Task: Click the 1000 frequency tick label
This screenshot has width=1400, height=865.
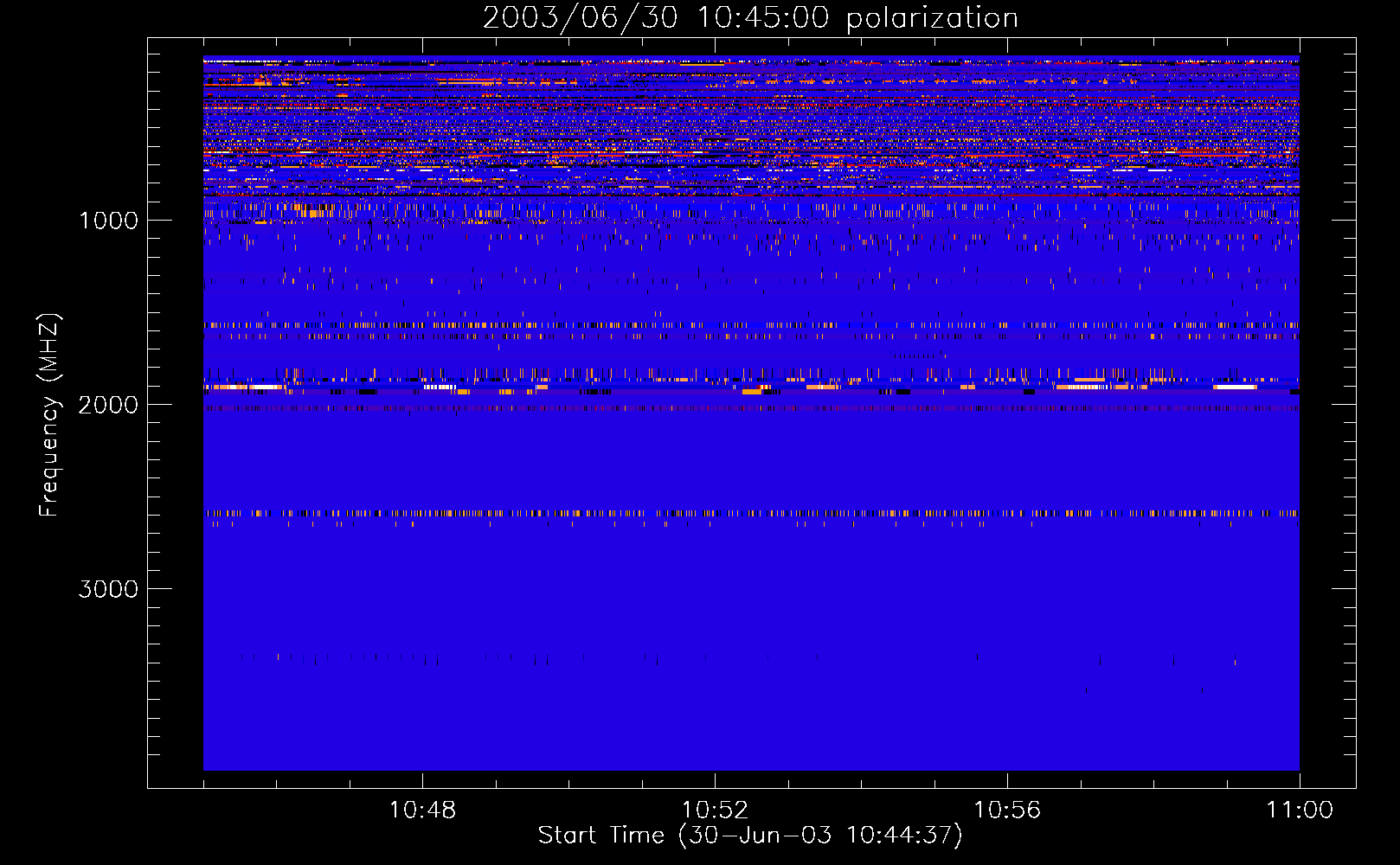Action: 108,221
